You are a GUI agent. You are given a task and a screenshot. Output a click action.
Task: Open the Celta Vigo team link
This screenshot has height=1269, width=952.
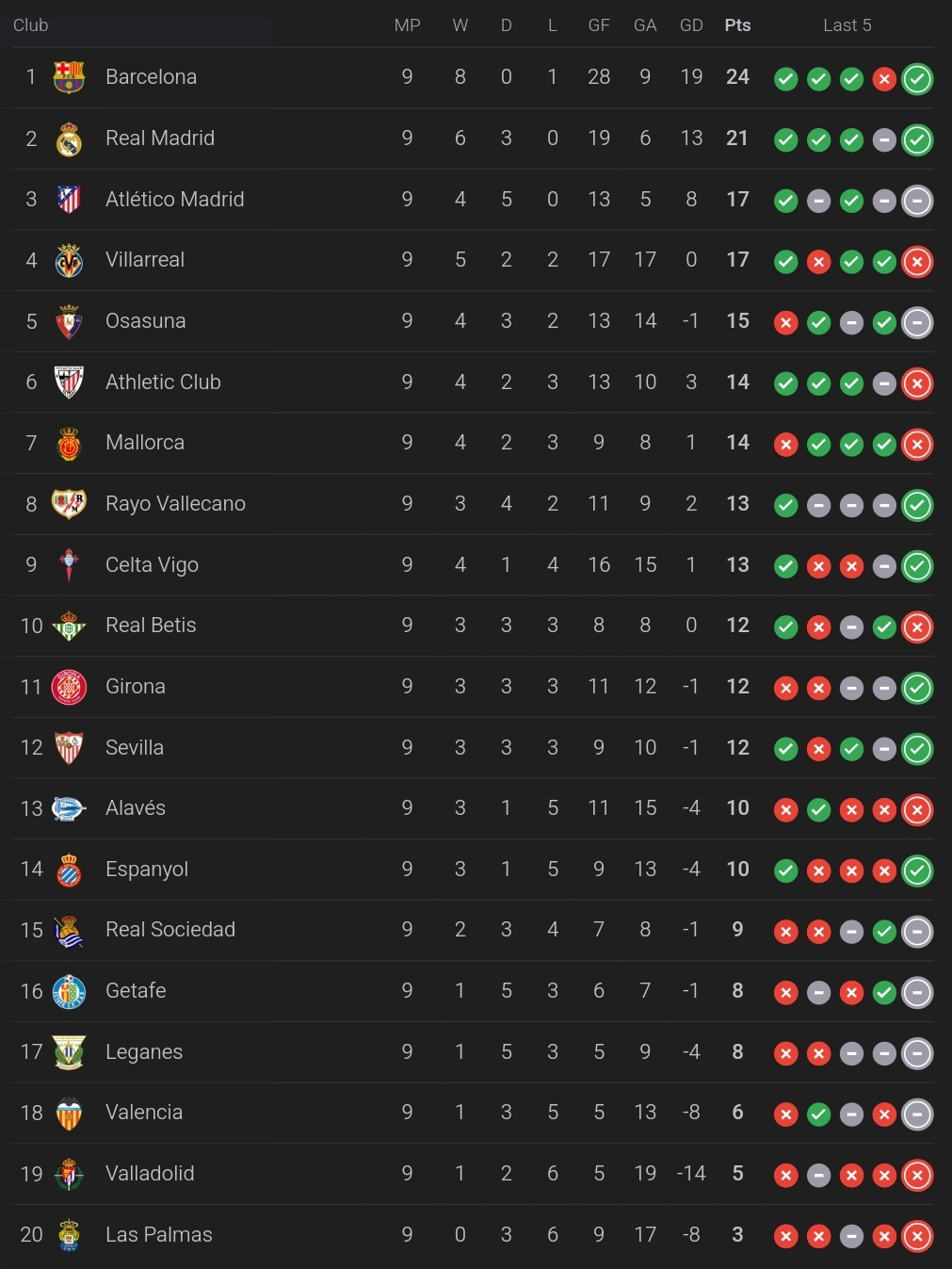pos(152,564)
